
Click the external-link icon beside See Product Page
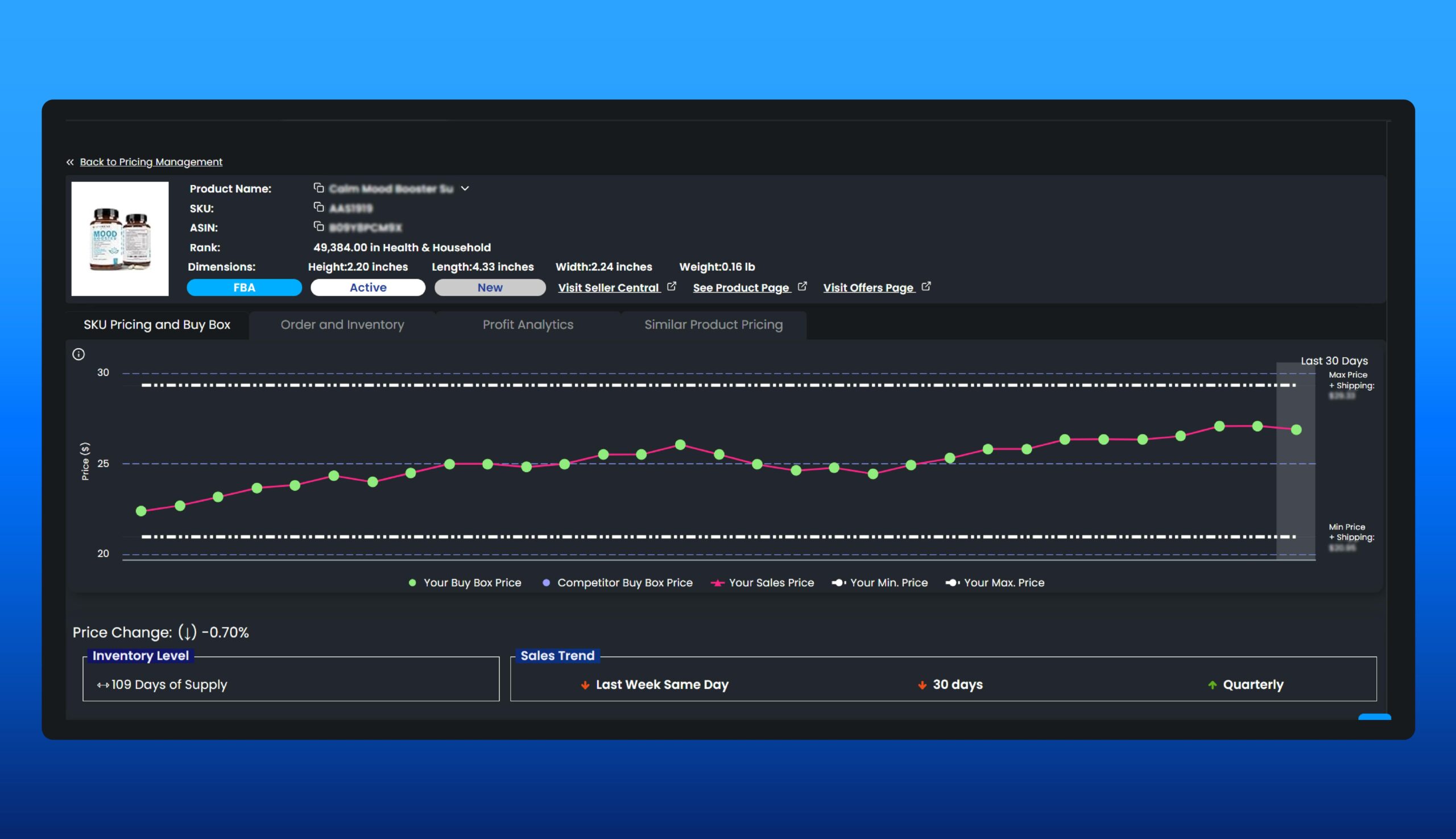coord(803,285)
